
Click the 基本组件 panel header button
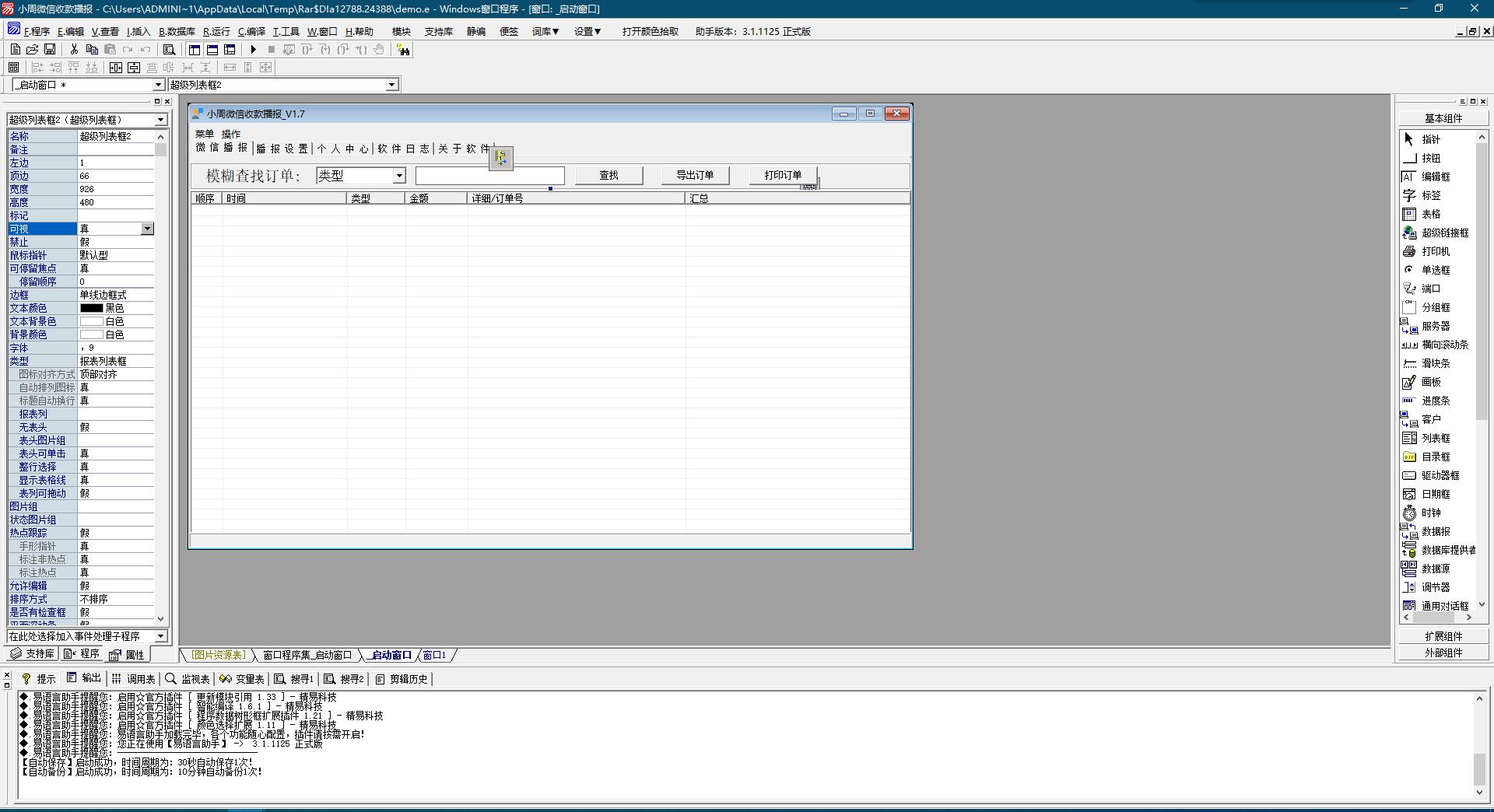(1443, 118)
